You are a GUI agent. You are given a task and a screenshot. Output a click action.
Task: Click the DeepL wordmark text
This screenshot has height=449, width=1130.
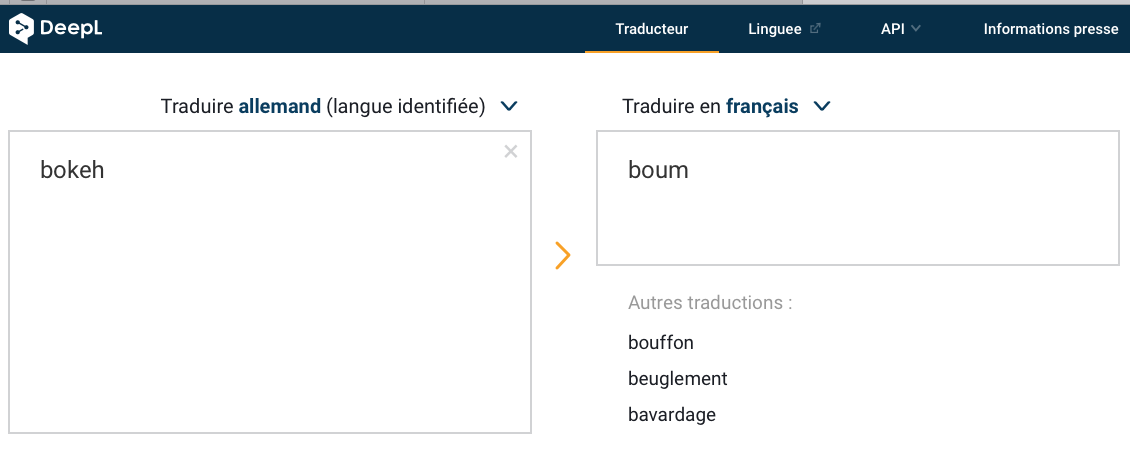click(x=71, y=30)
